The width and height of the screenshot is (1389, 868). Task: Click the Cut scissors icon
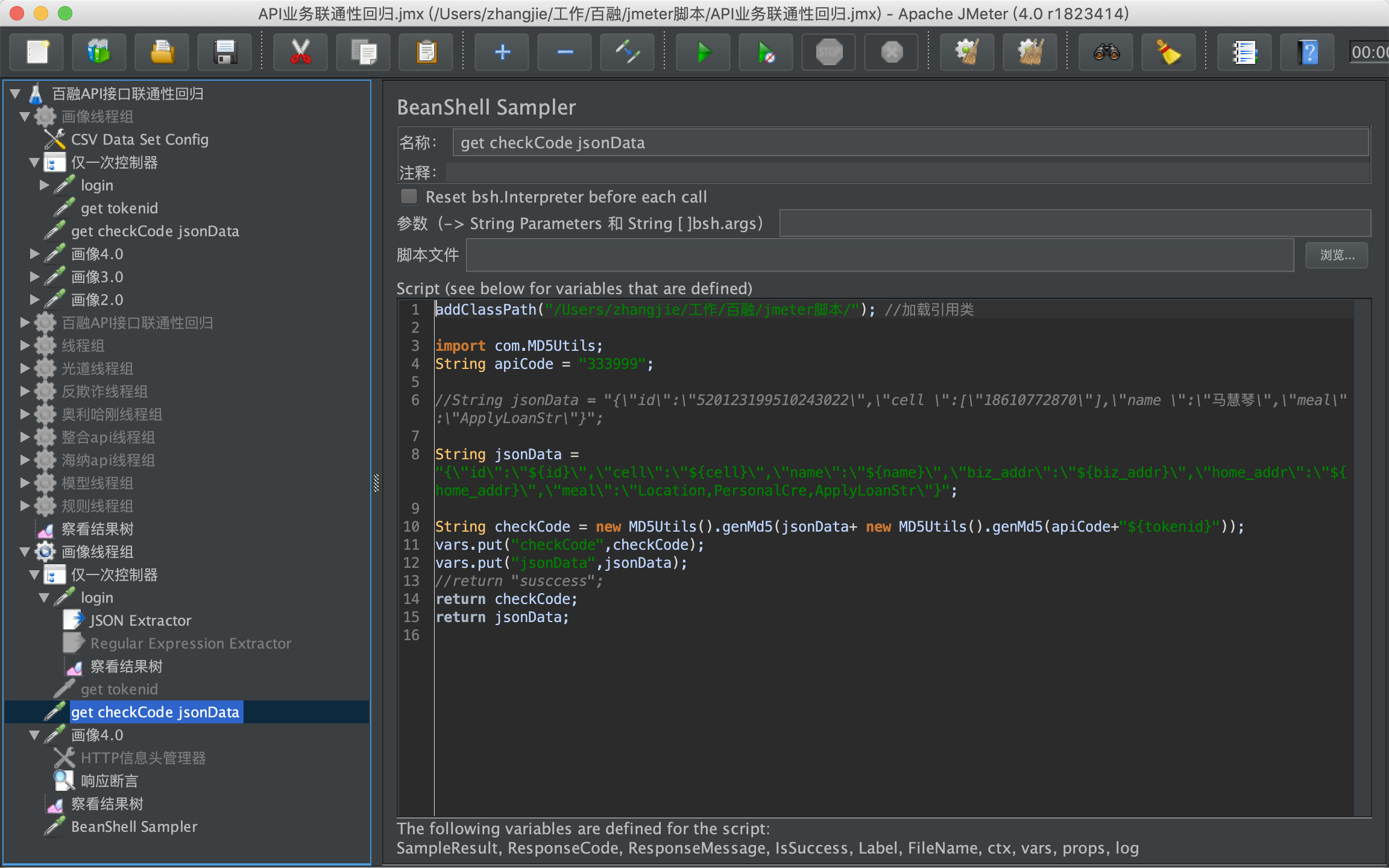pyautogui.click(x=300, y=52)
